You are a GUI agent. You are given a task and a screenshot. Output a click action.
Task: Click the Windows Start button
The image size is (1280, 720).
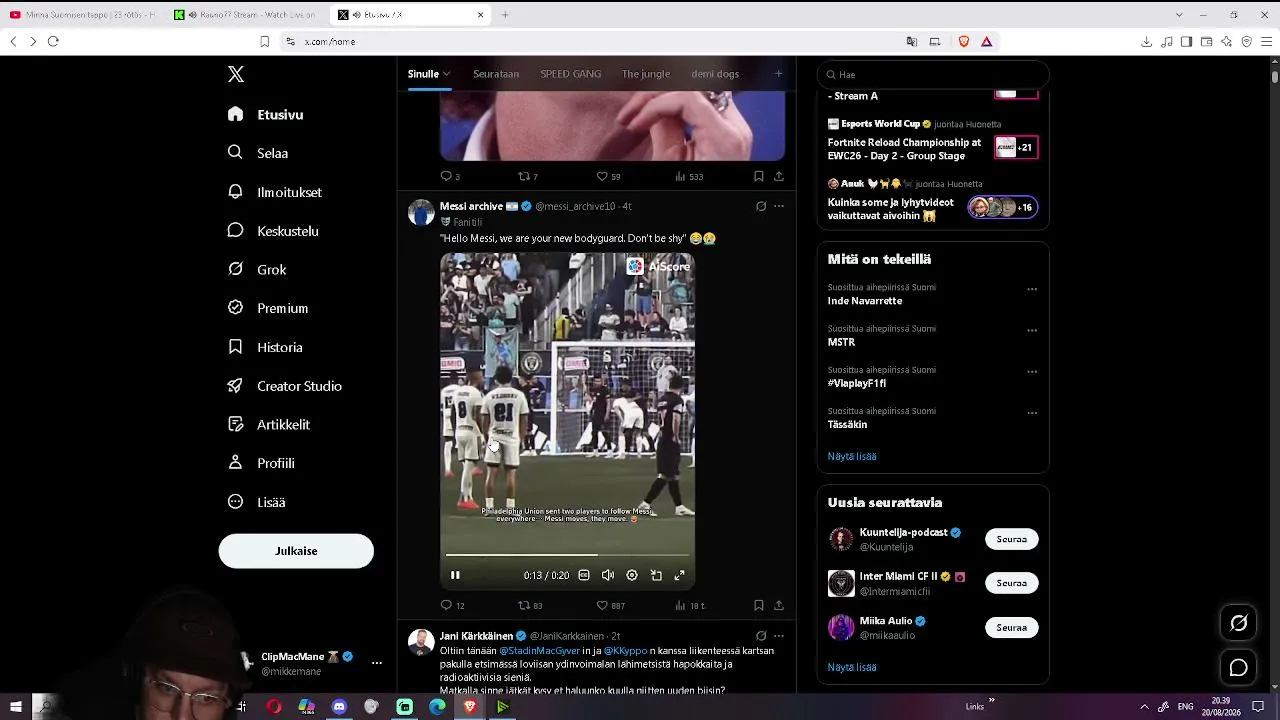coord(15,707)
